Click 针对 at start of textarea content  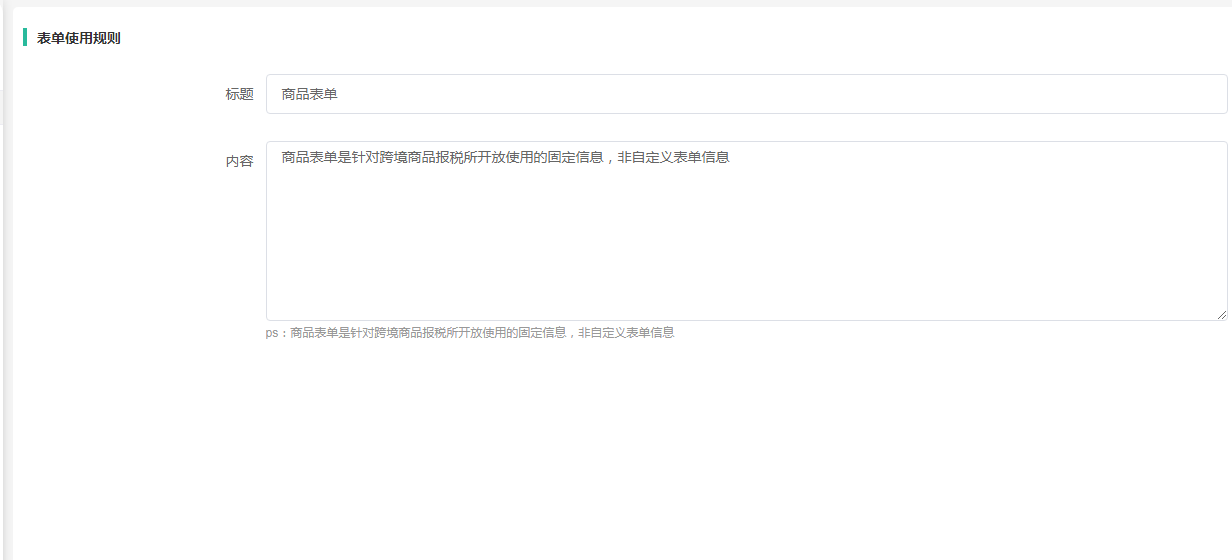tap(366, 157)
